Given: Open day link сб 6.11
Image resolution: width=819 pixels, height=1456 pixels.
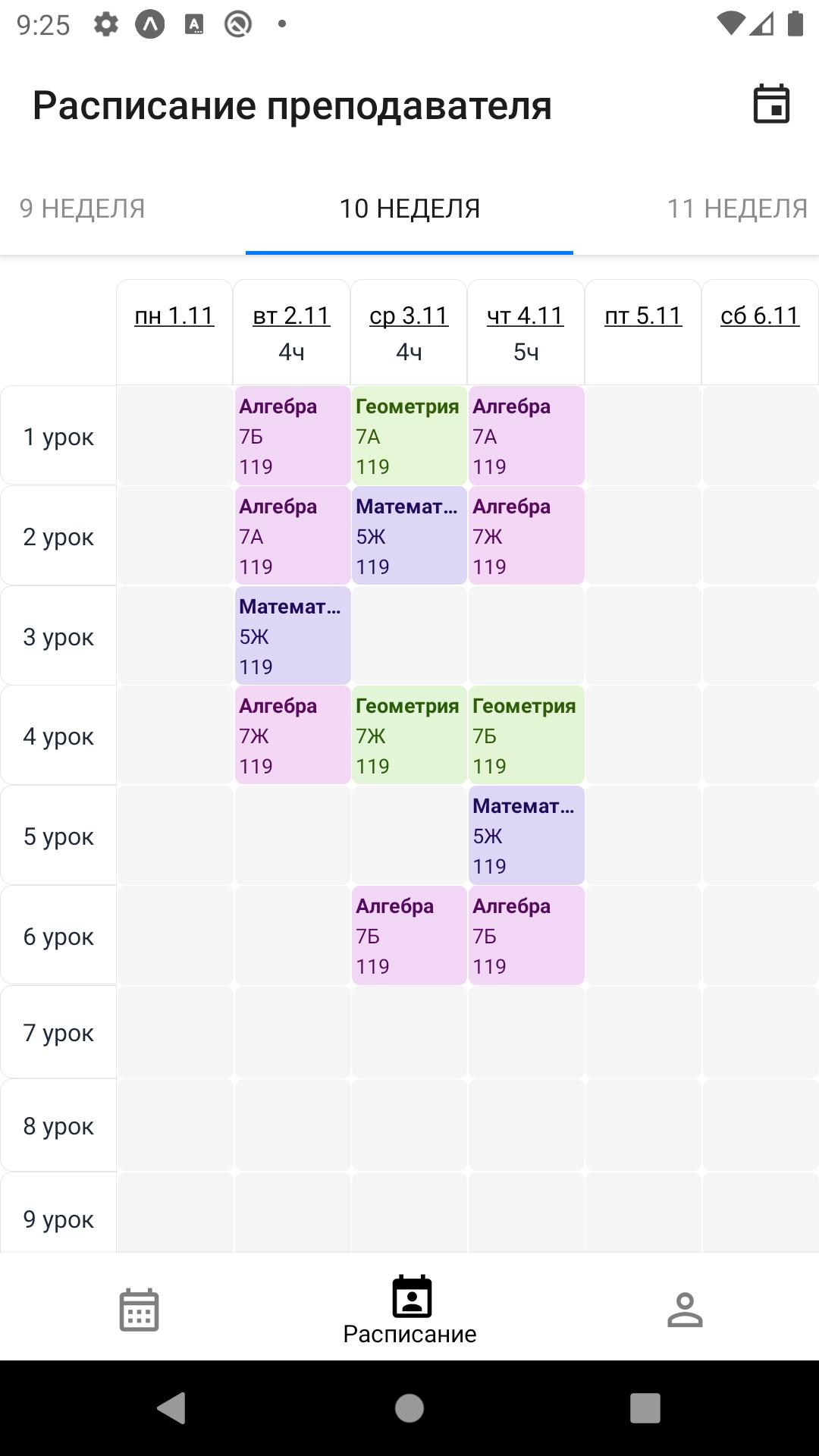Looking at the screenshot, I should click(x=760, y=315).
